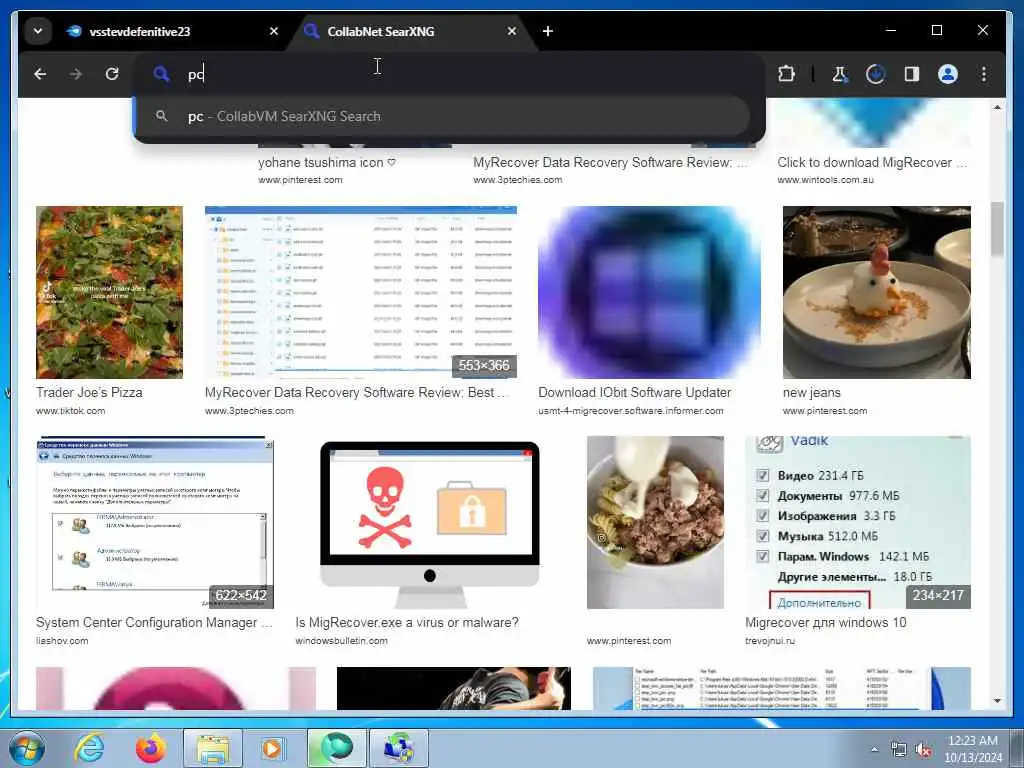Open the pasta bowl pinterest image
The height and width of the screenshot is (768, 1024).
pos(655,522)
